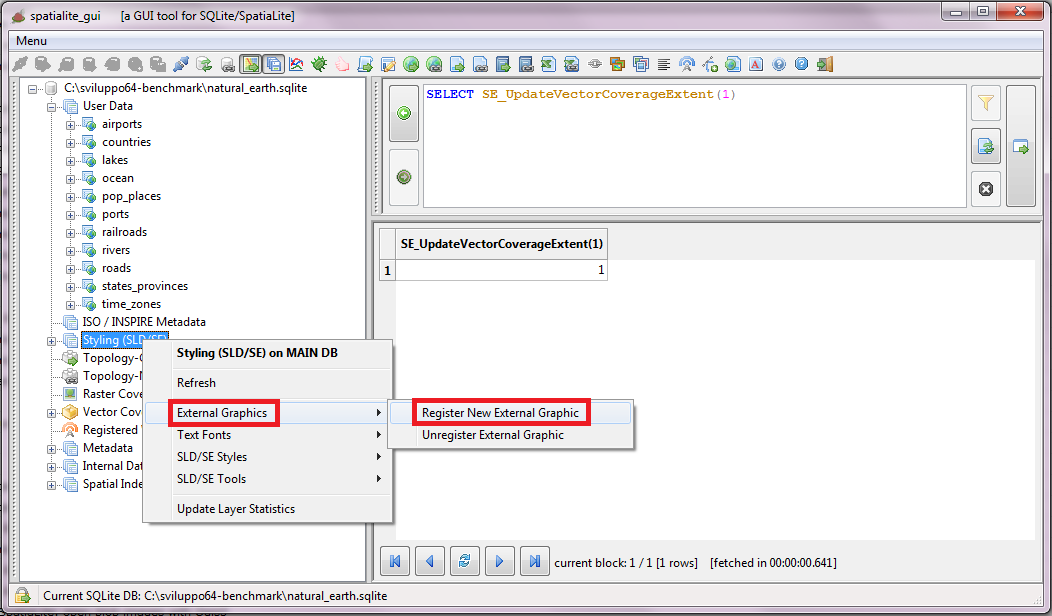Screen dimensions: 1052x616
Task: Go to the first result block
Action: click(395, 561)
